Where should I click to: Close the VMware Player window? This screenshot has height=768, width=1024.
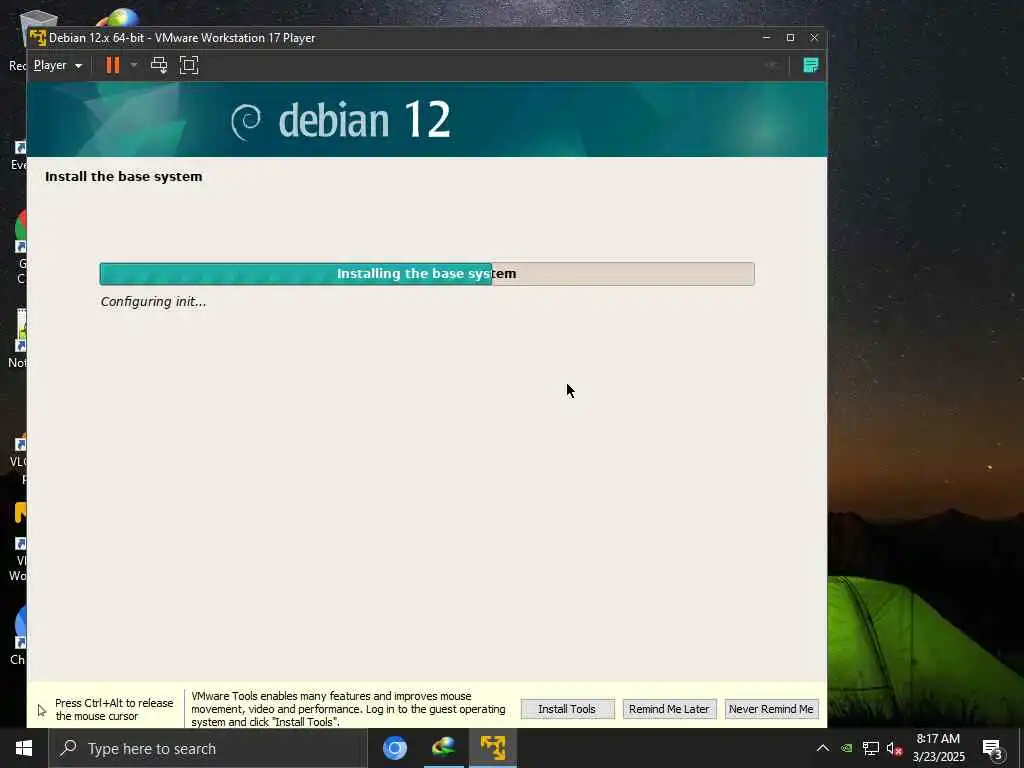pyautogui.click(x=814, y=38)
